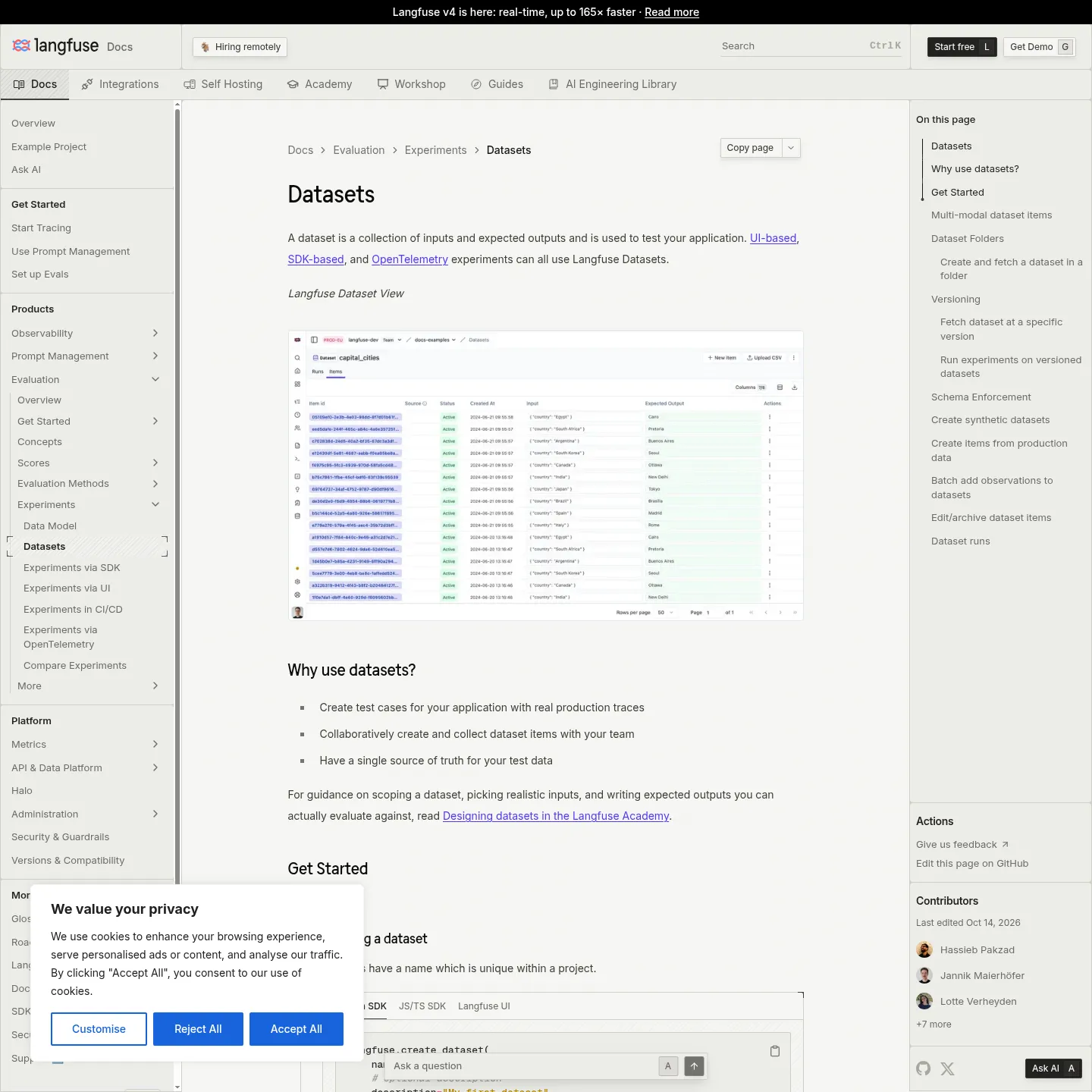This screenshot has height=1092, width=1092.
Task: Expand the Metrics section
Action: coord(155,744)
